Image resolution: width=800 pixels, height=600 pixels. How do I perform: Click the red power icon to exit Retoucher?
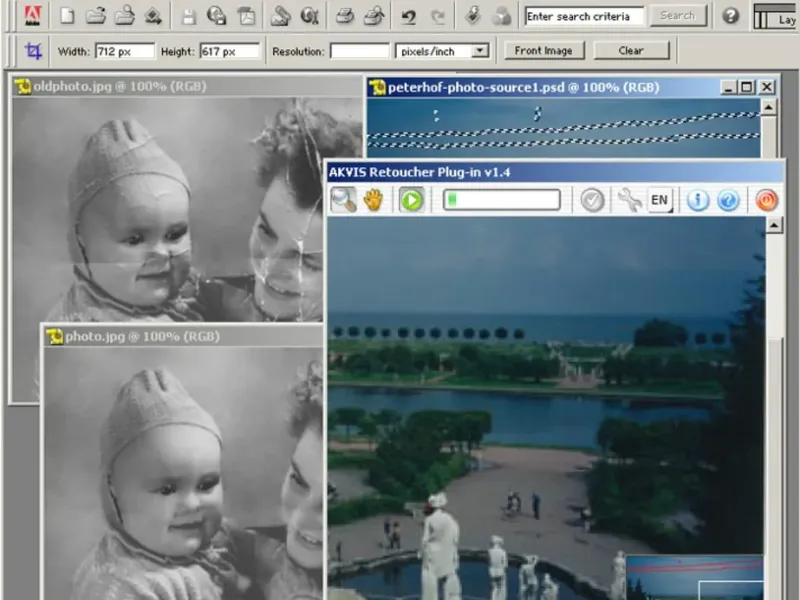click(765, 200)
